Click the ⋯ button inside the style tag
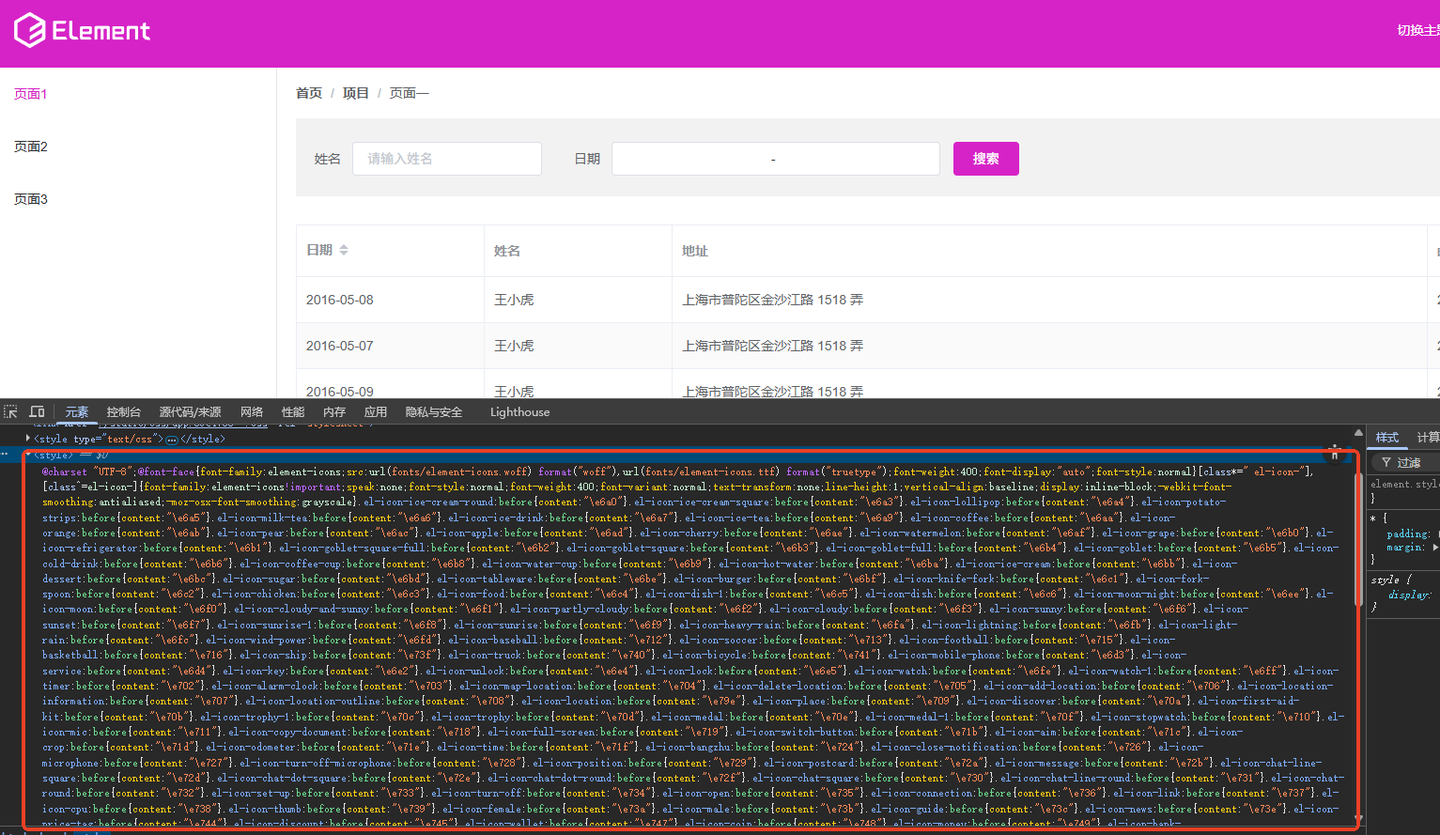 [x=172, y=439]
